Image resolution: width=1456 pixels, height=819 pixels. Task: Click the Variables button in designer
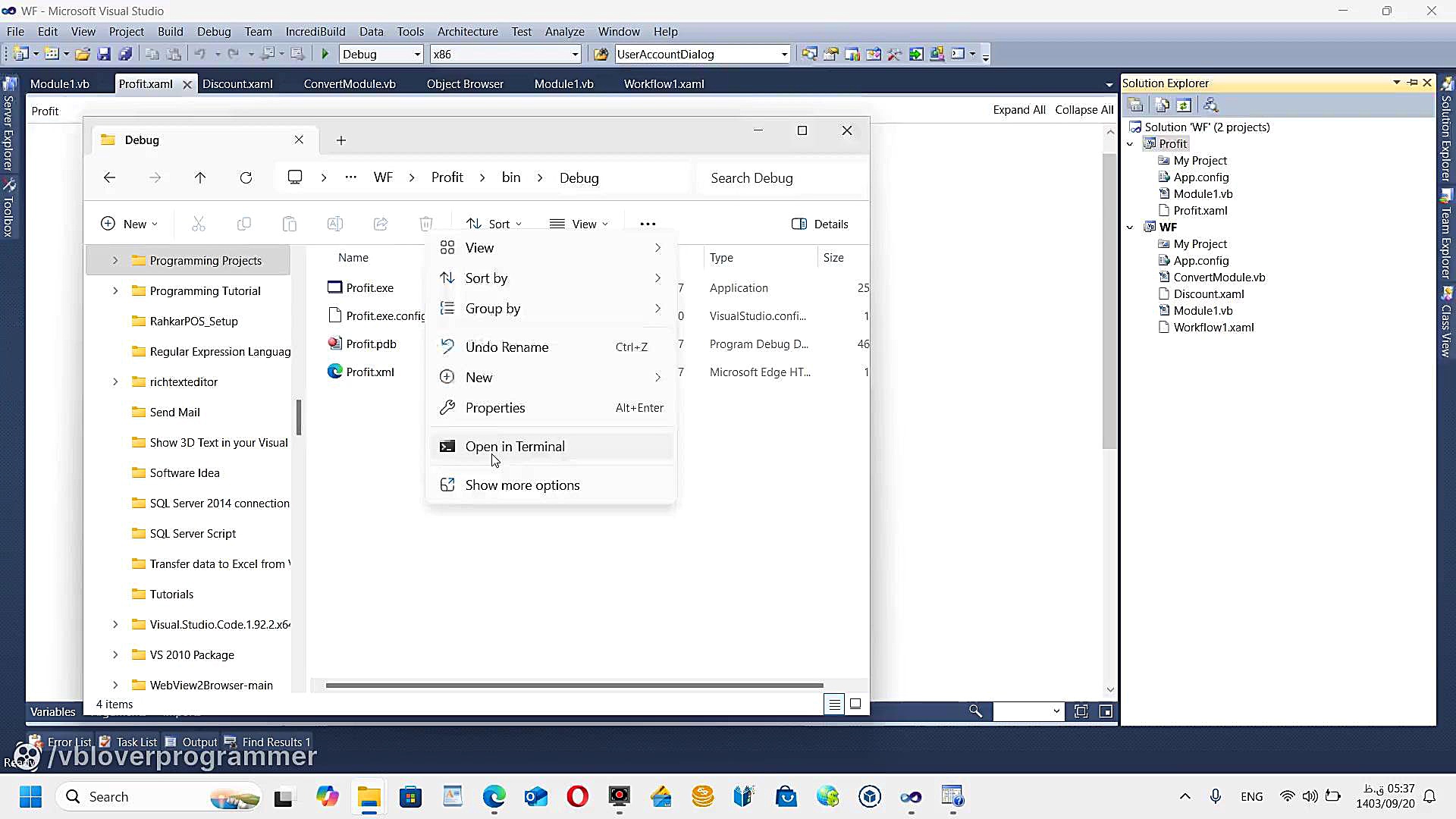point(52,711)
